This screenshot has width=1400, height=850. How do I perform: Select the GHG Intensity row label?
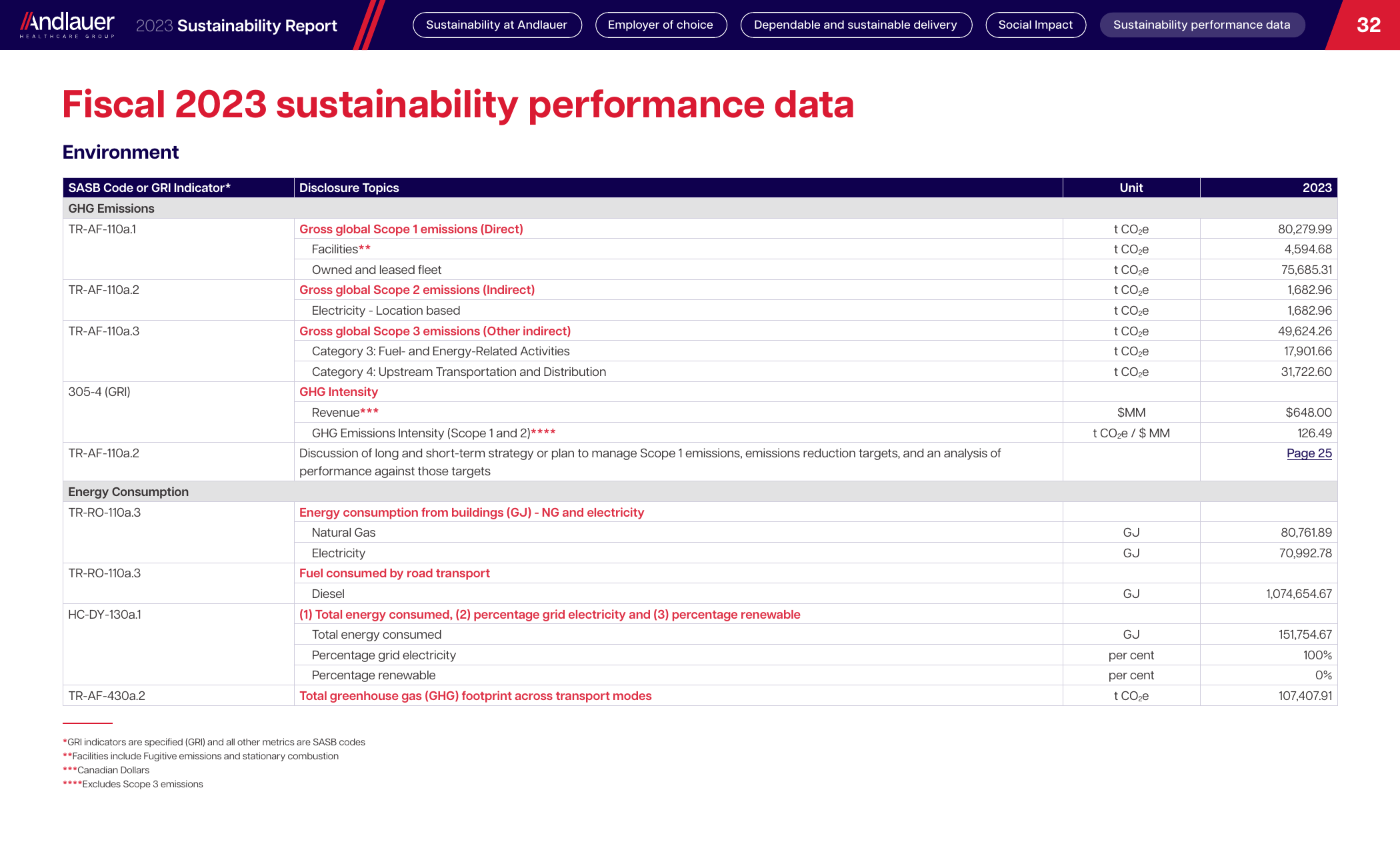339,392
